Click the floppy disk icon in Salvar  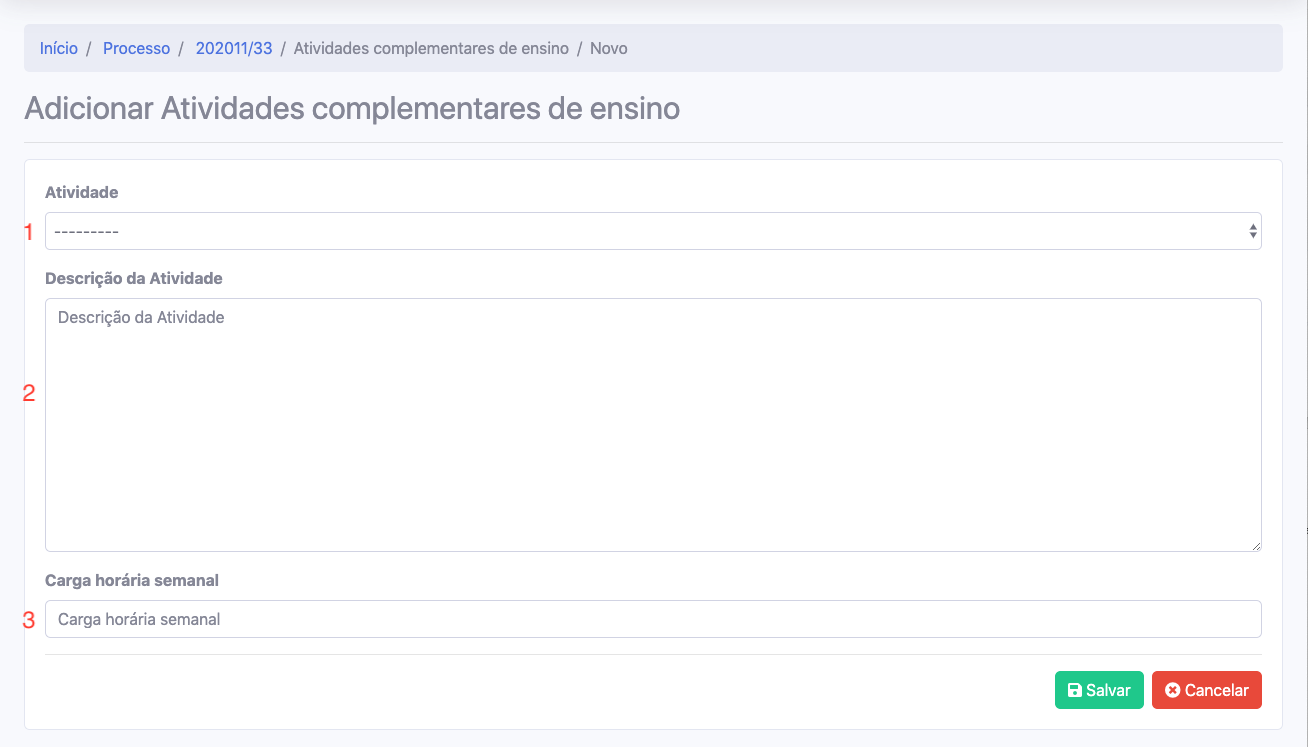[x=1074, y=691]
